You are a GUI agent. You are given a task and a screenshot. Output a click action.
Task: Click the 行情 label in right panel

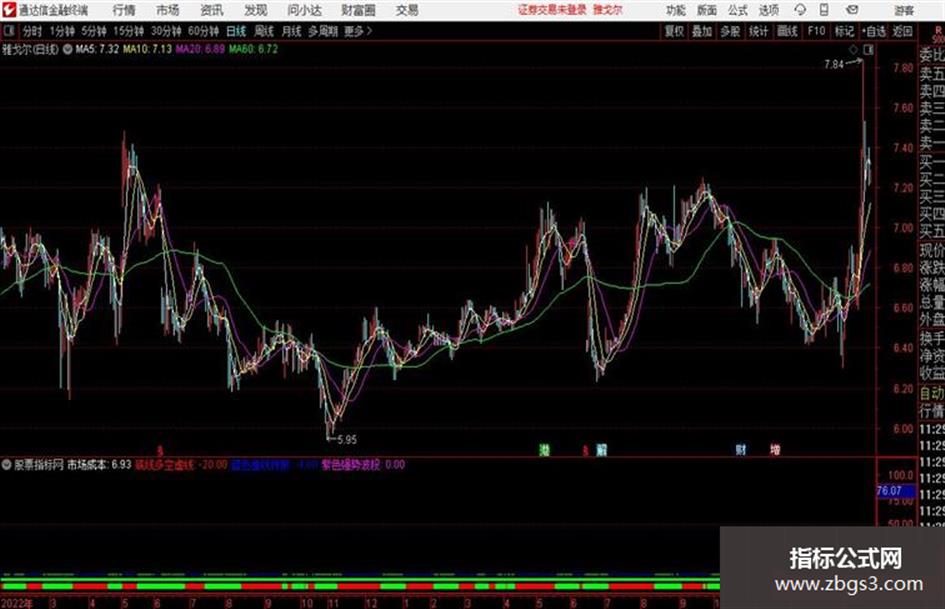point(932,411)
